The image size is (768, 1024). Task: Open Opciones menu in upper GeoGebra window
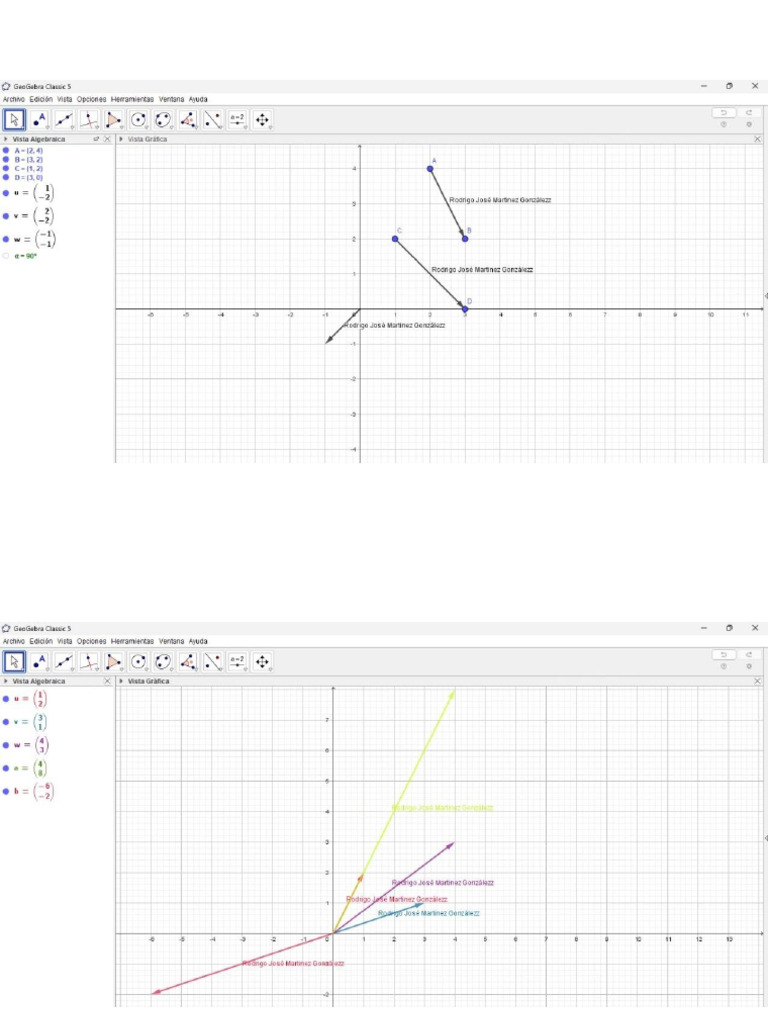pos(91,99)
